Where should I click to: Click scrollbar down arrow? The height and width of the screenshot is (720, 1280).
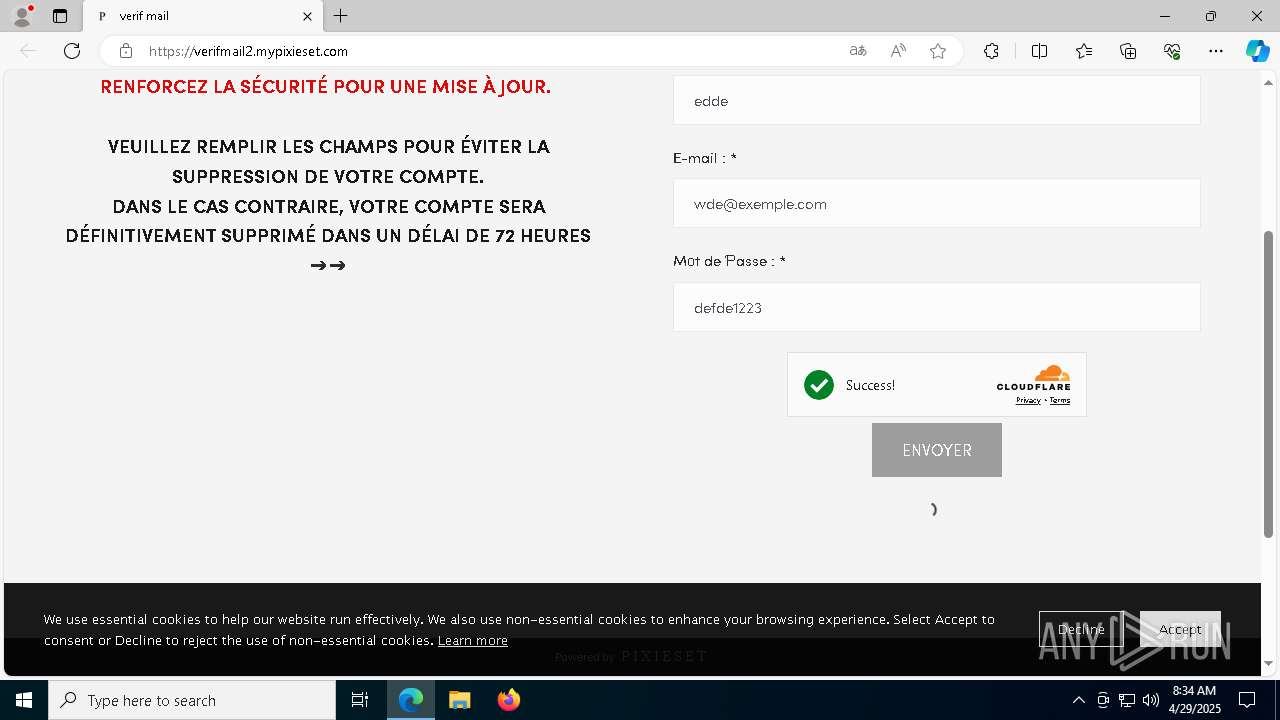[x=1269, y=663]
